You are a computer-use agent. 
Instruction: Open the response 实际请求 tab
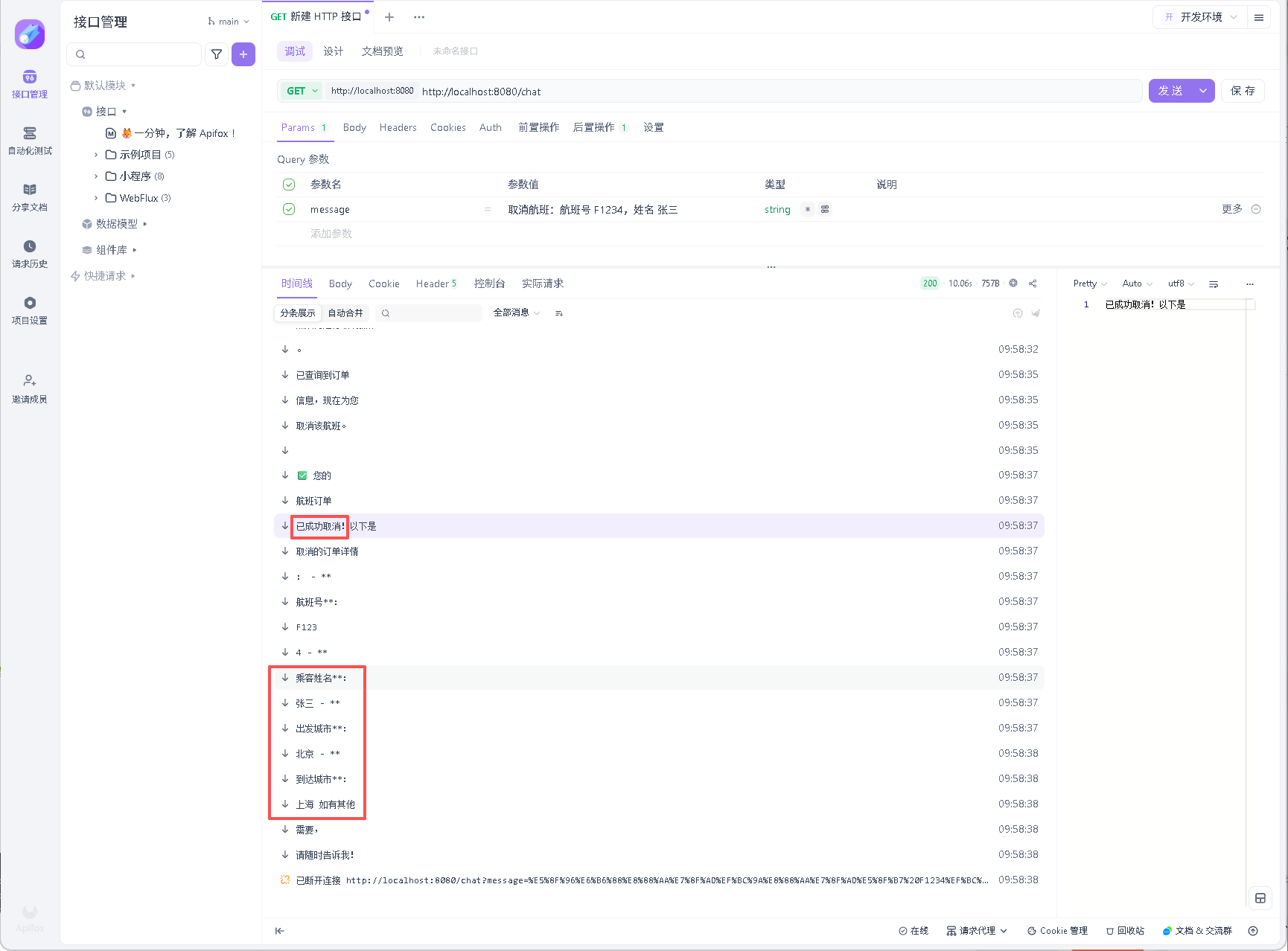click(x=543, y=284)
